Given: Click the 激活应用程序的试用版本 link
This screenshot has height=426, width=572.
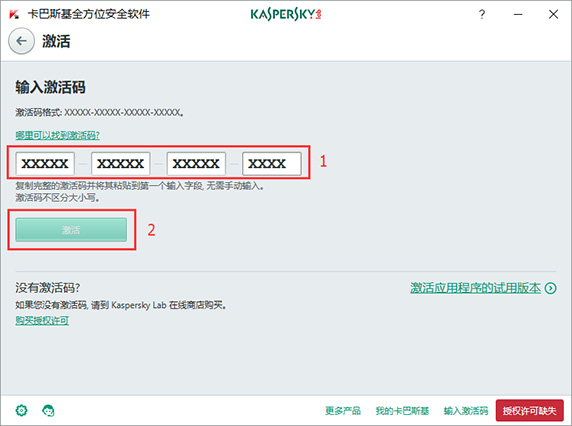Looking at the screenshot, I should click(475, 288).
